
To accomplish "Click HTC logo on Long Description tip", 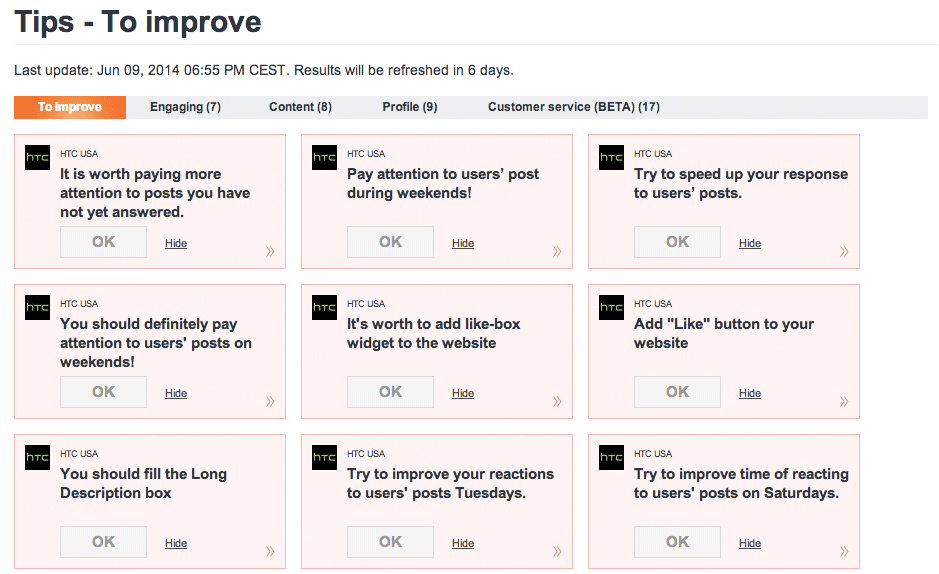I will pos(37,458).
